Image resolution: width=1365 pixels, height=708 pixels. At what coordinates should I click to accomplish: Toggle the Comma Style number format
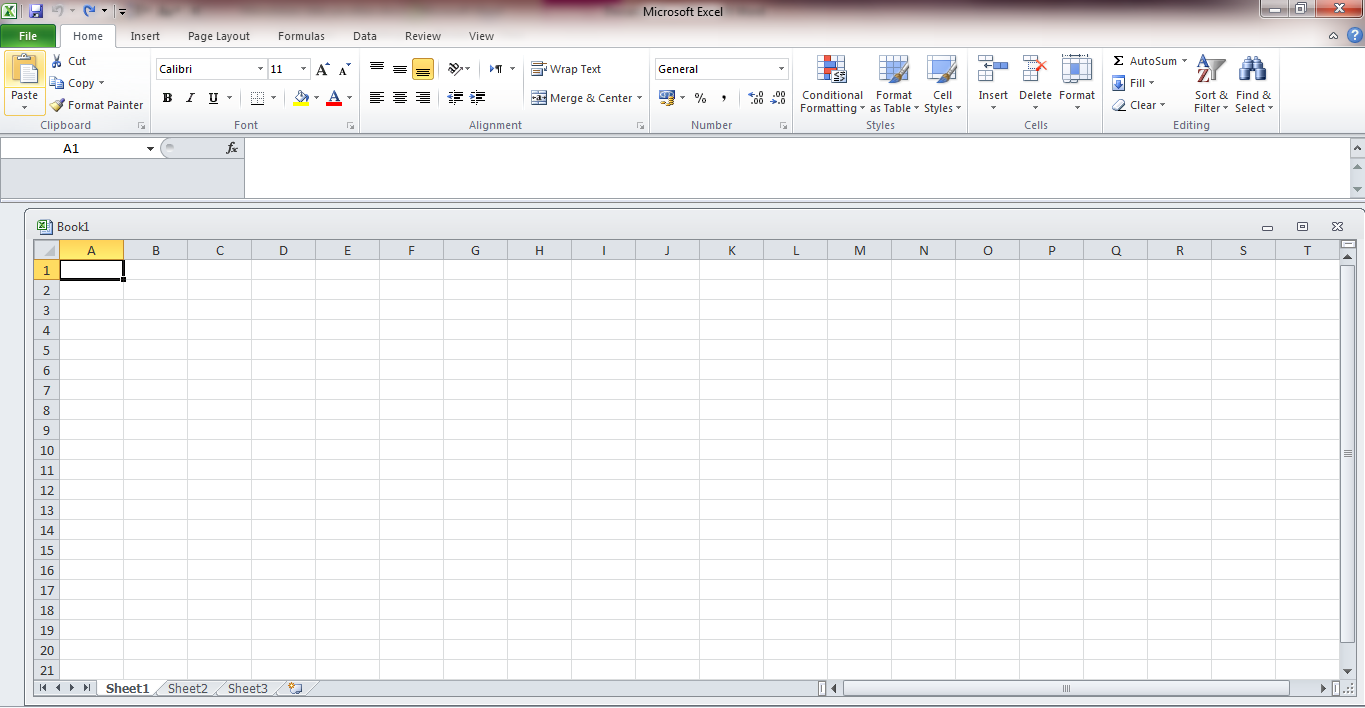(x=723, y=98)
